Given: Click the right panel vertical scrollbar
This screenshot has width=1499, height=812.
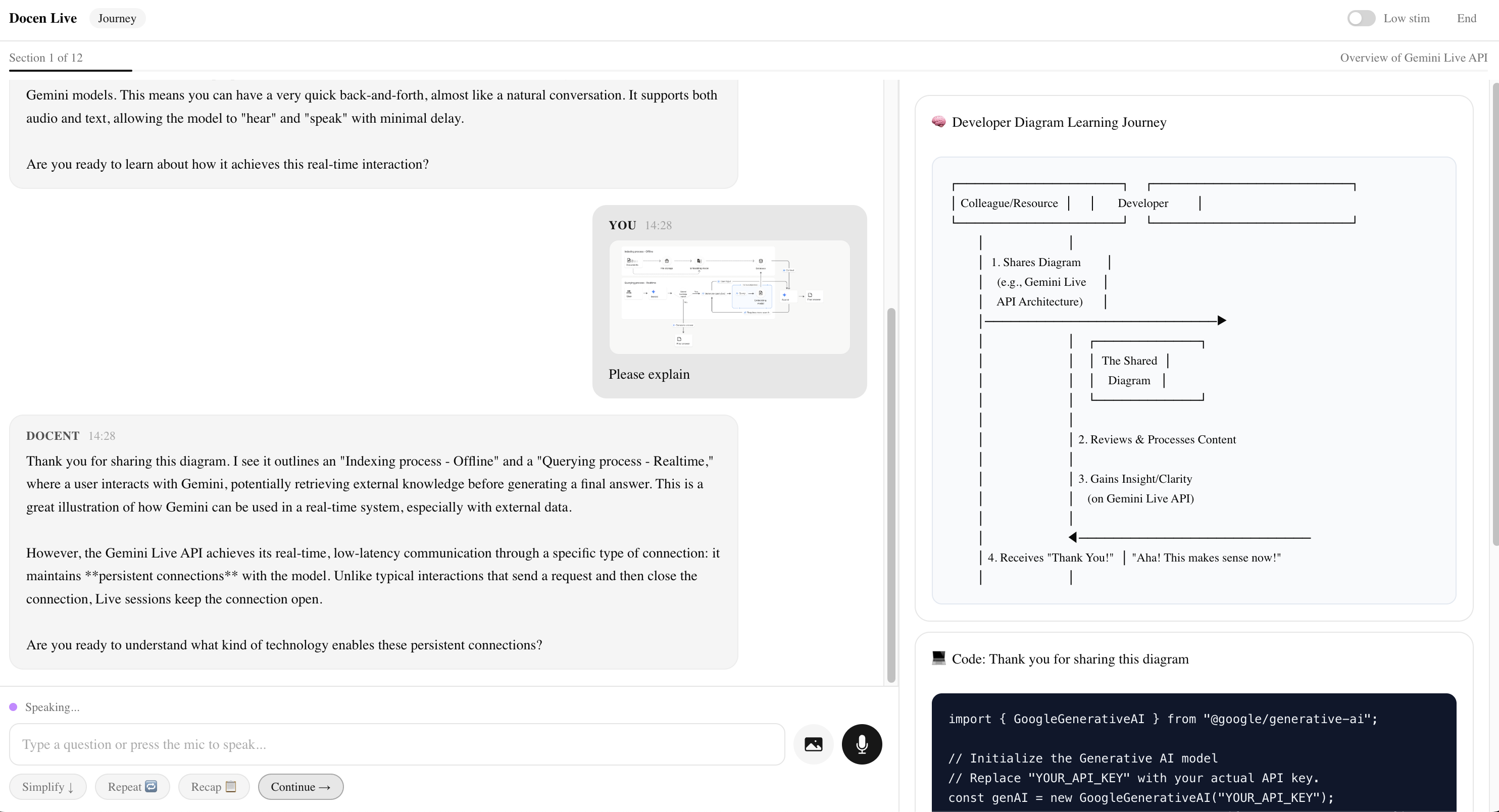Looking at the screenshot, I should tap(1495, 314).
